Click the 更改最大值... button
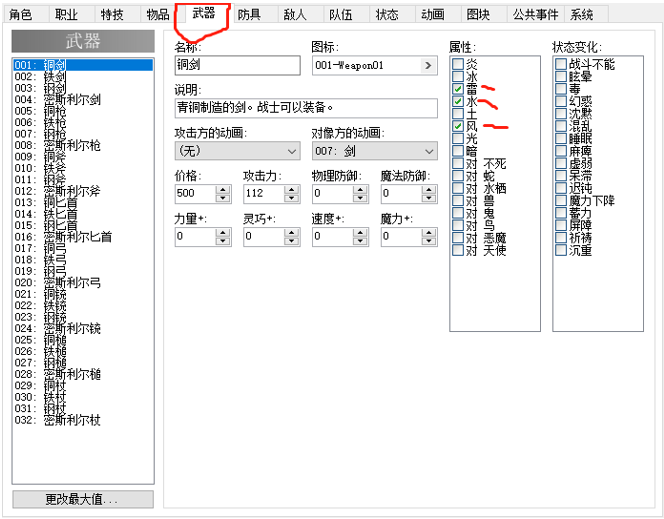664x519 pixels. (83, 500)
